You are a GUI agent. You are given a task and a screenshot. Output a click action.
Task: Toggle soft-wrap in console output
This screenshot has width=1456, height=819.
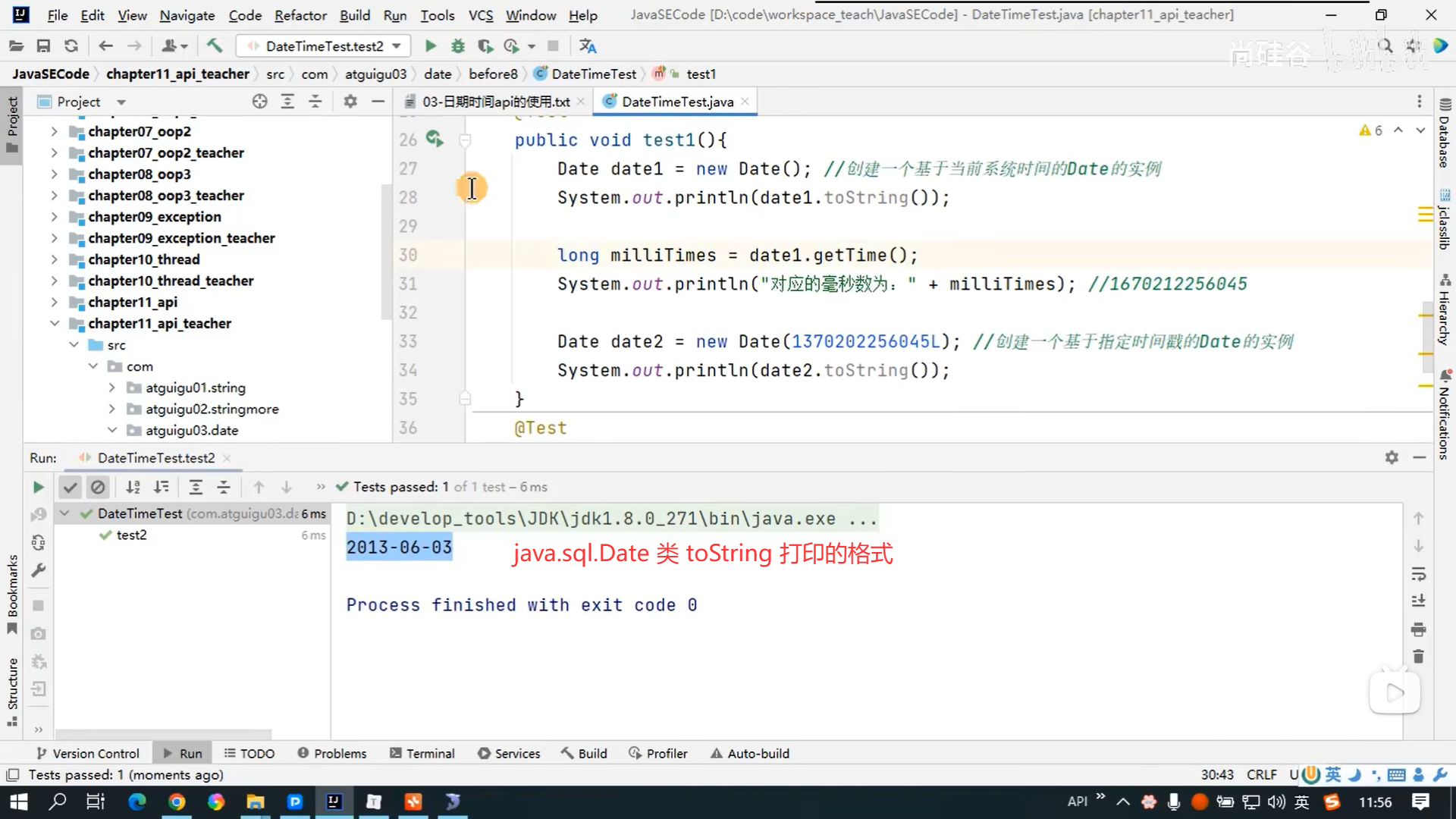[x=1418, y=574]
